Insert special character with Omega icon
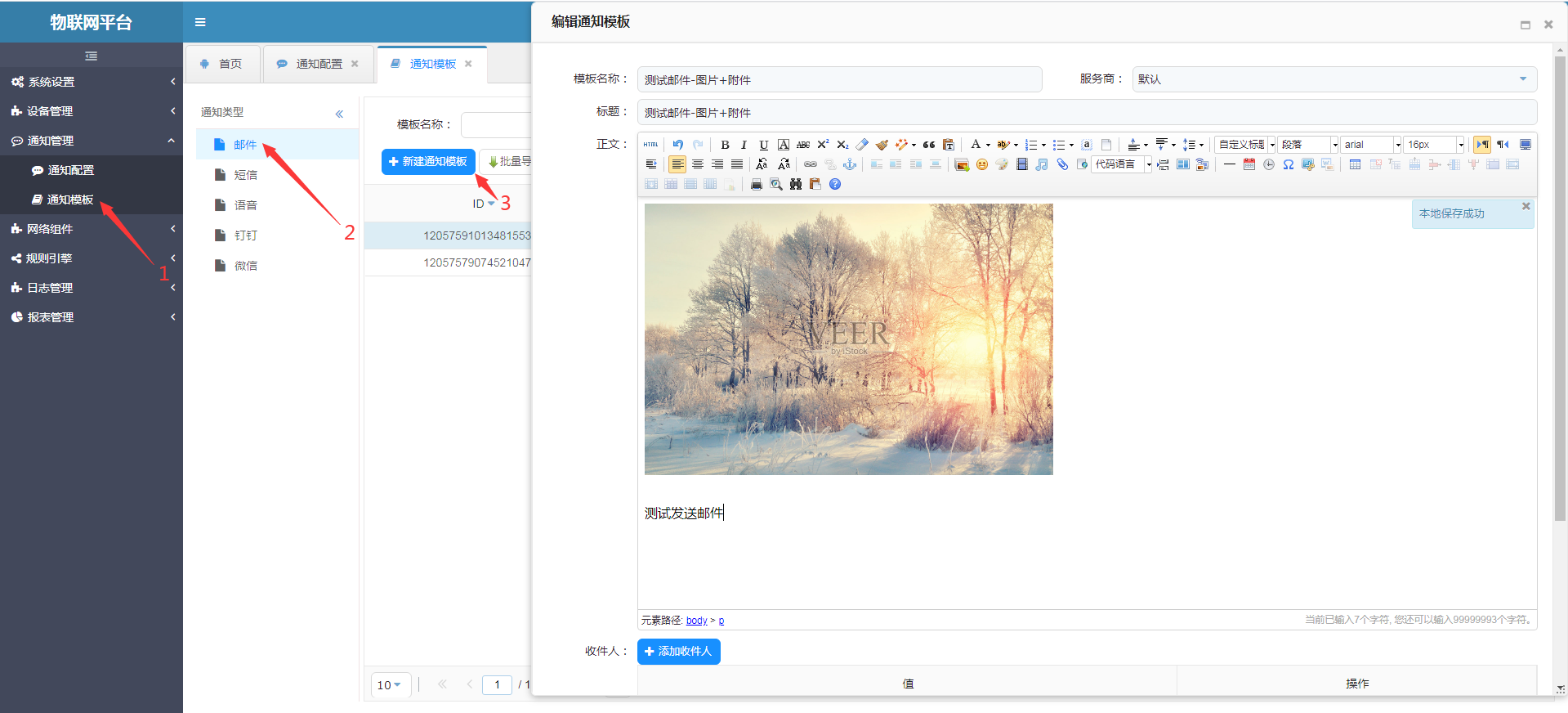 [x=1288, y=164]
